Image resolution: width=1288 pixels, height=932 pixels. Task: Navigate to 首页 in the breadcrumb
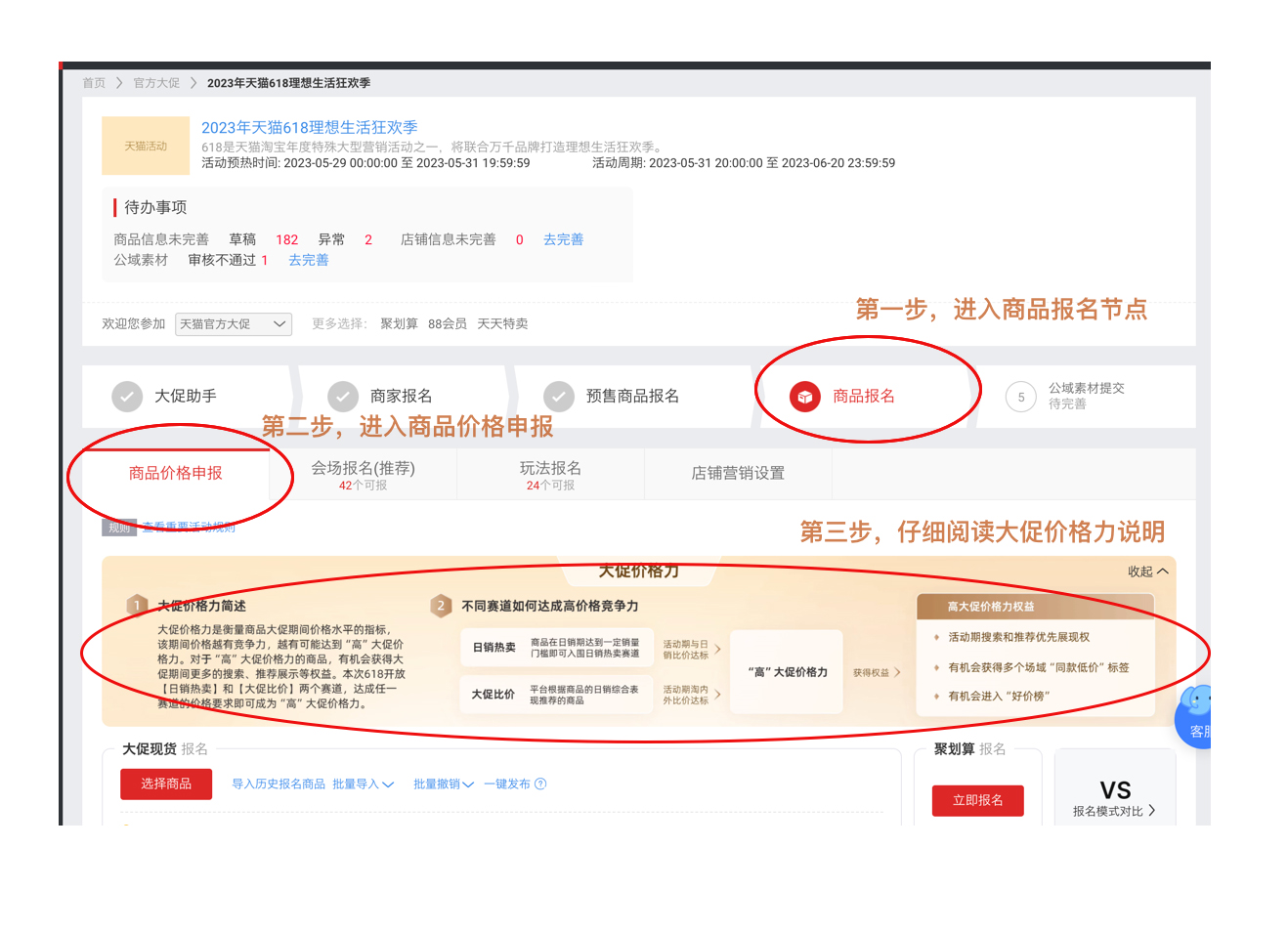pyautogui.click(x=93, y=83)
